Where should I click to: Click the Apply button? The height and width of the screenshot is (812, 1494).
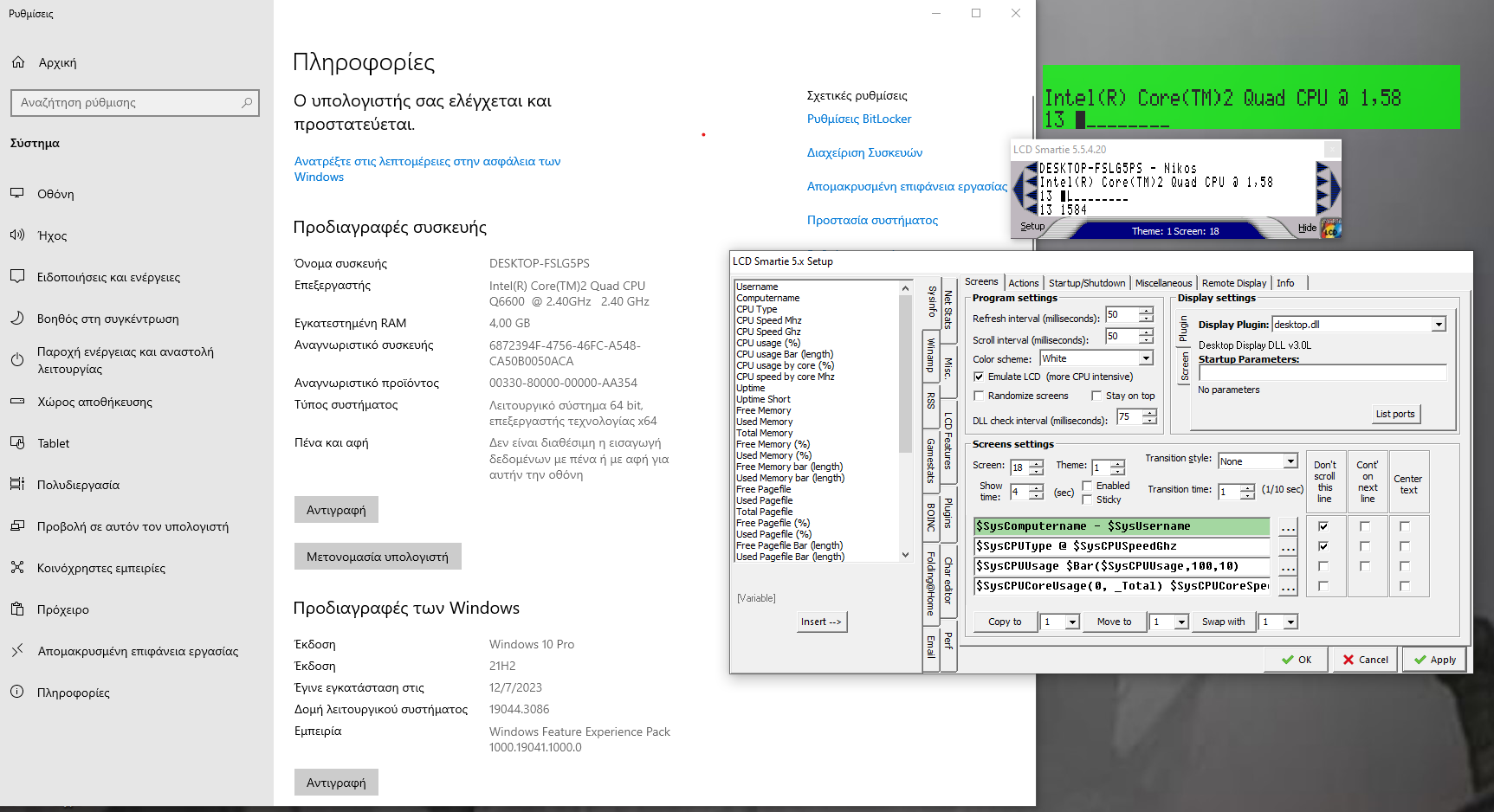click(1434, 659)
